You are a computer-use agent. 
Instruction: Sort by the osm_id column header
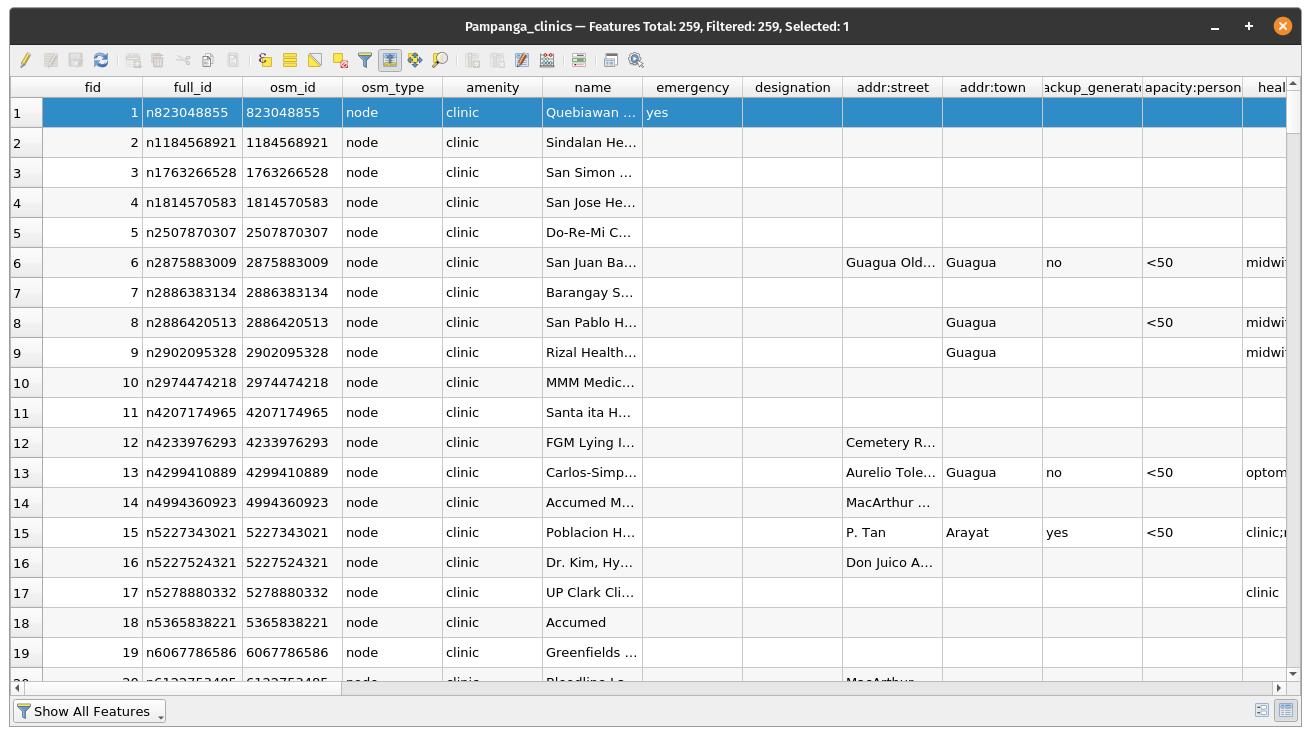click(292, 87)
